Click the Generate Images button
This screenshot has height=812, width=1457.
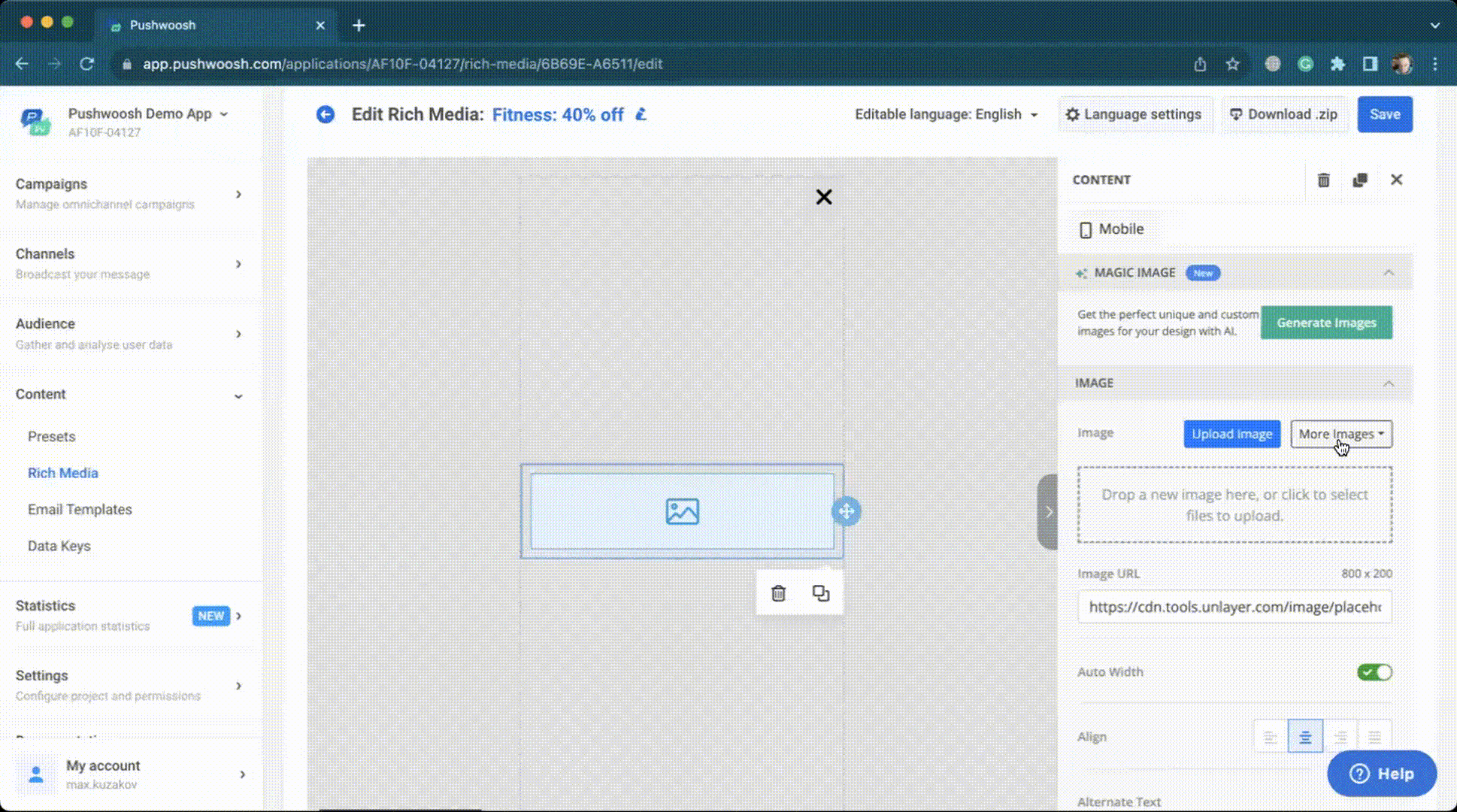click(1326, 323)
